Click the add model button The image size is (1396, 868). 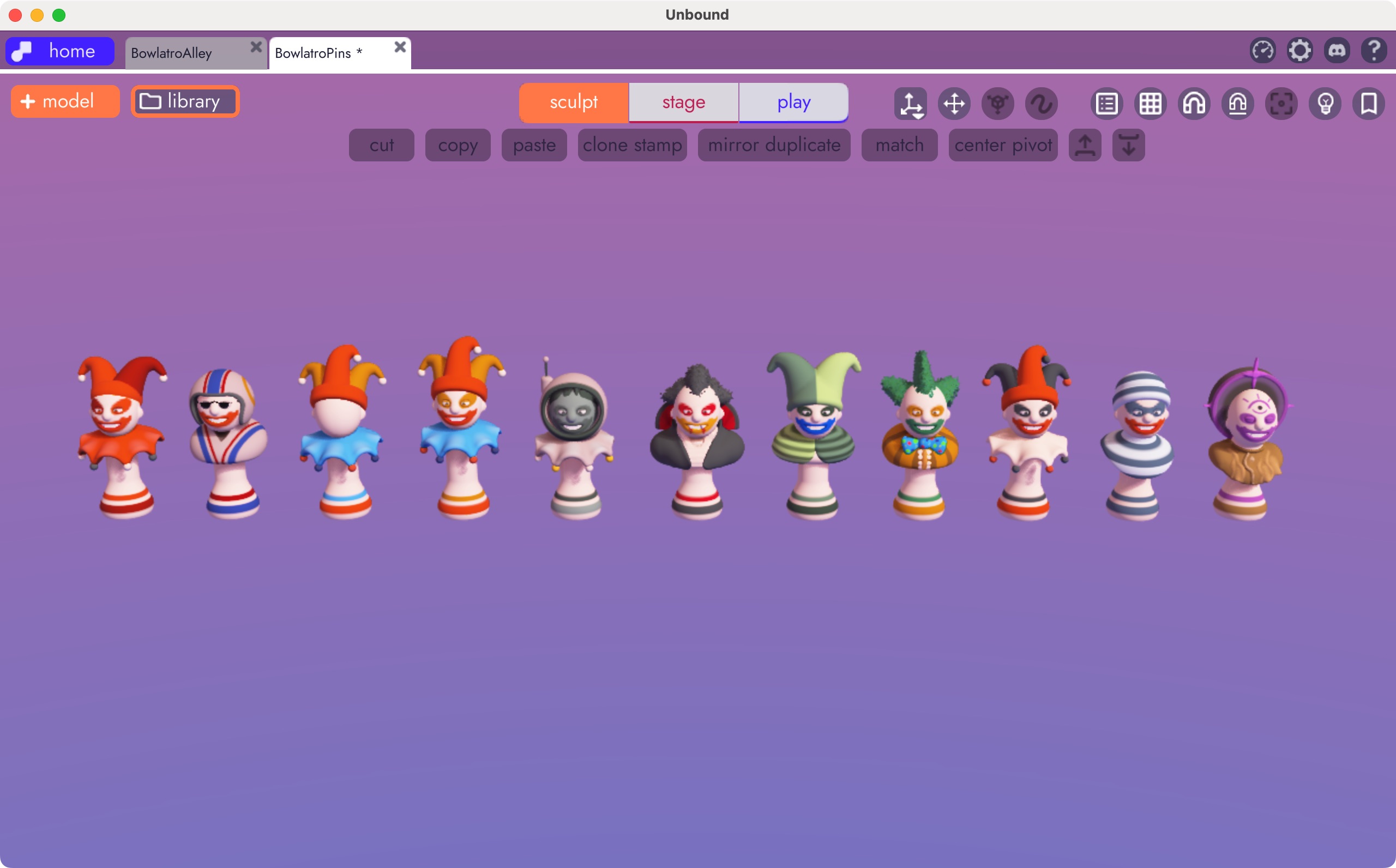[x=65, y=101]
